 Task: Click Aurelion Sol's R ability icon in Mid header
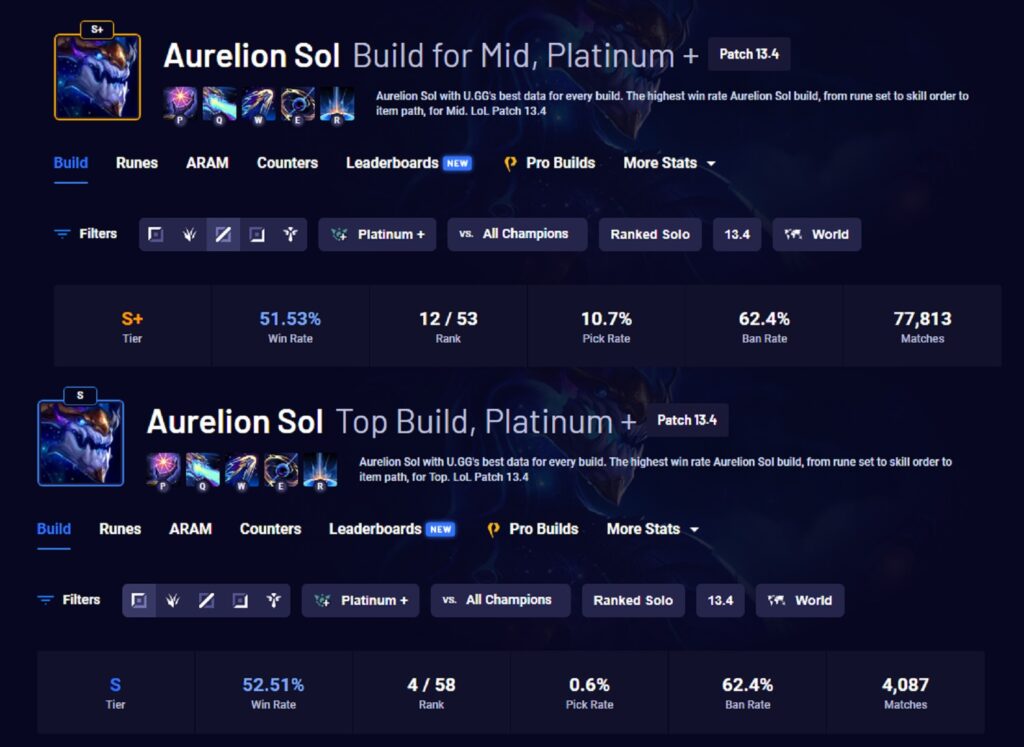click(x=337, y=105)
